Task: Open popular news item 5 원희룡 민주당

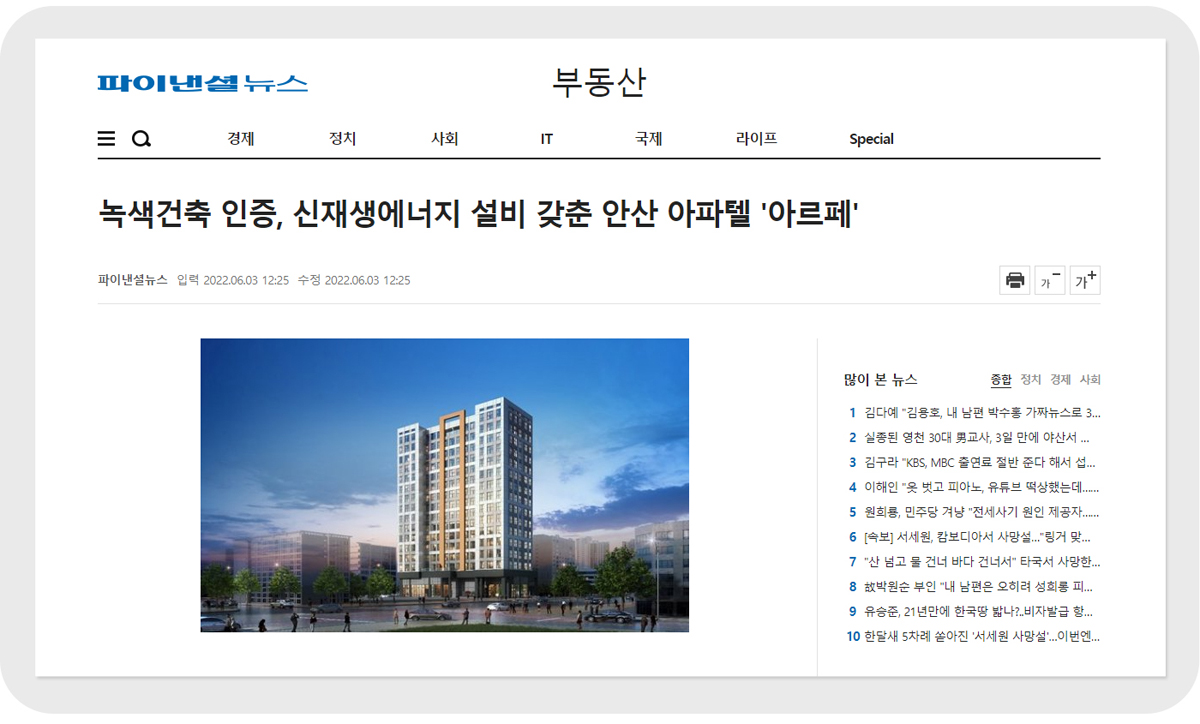Action: pyautogui.click(x=973, y=512)
